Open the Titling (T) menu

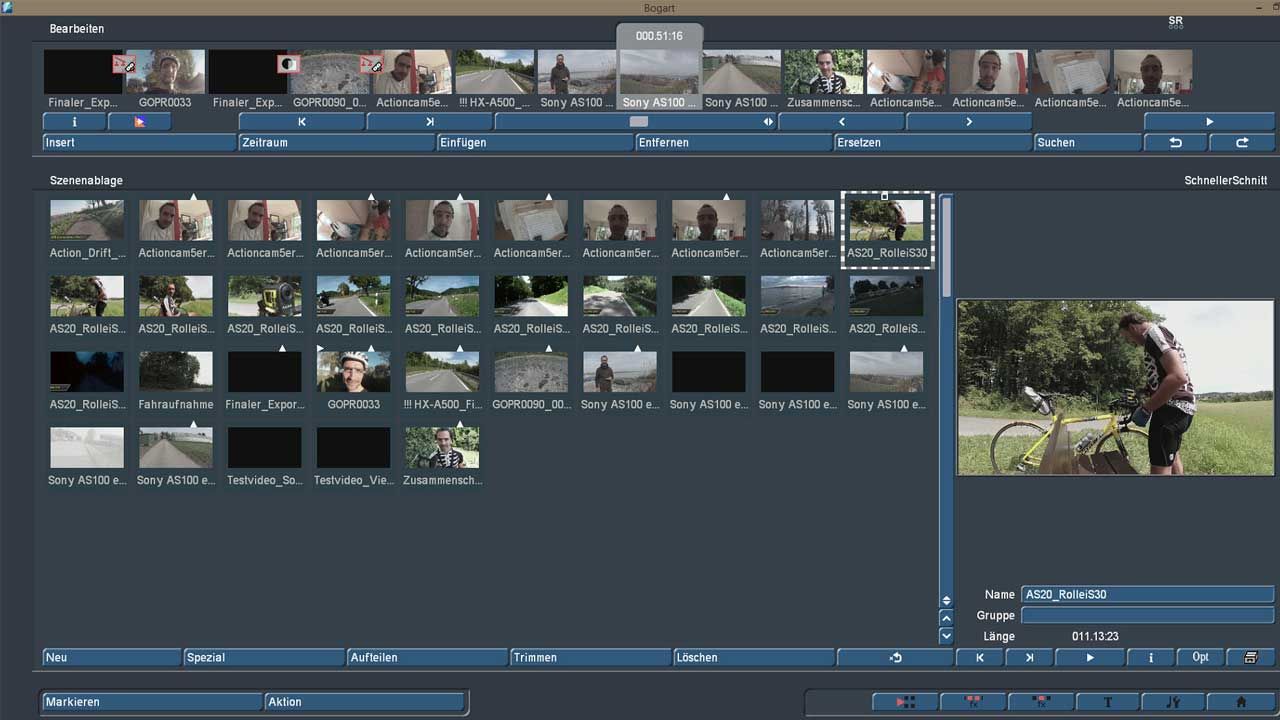point(1107,702)
